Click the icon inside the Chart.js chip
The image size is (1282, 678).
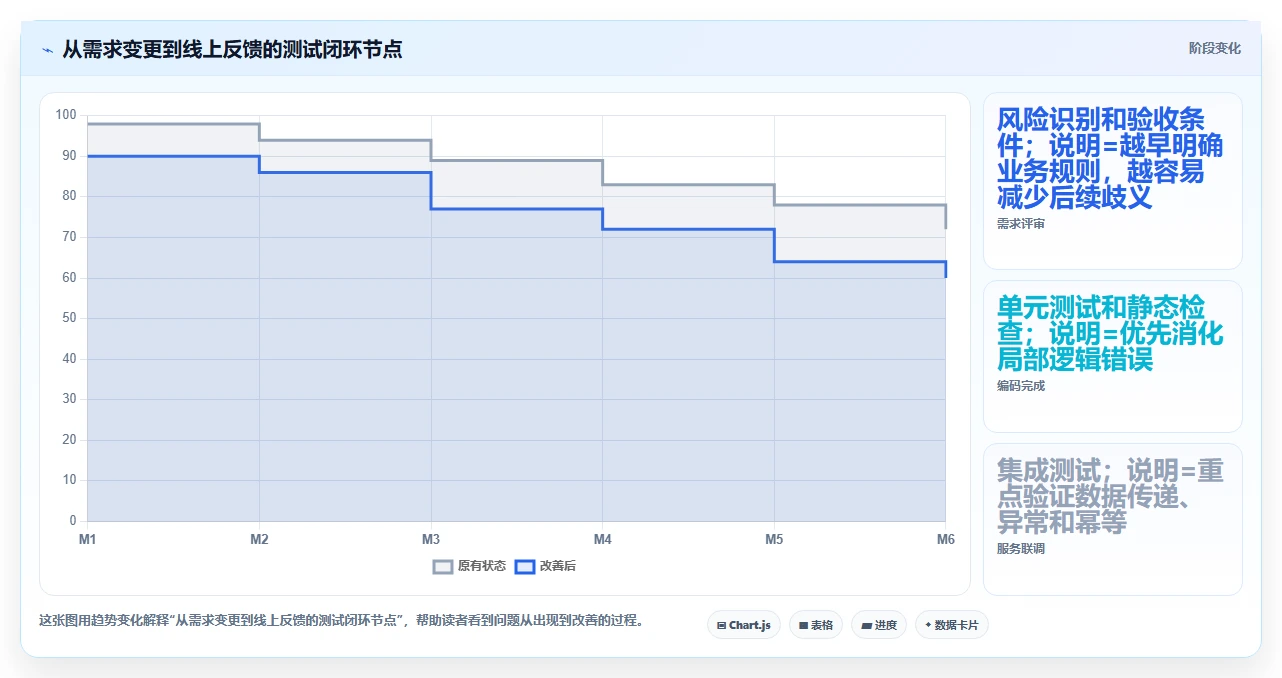pyautogui.click(x=722, y=625)
